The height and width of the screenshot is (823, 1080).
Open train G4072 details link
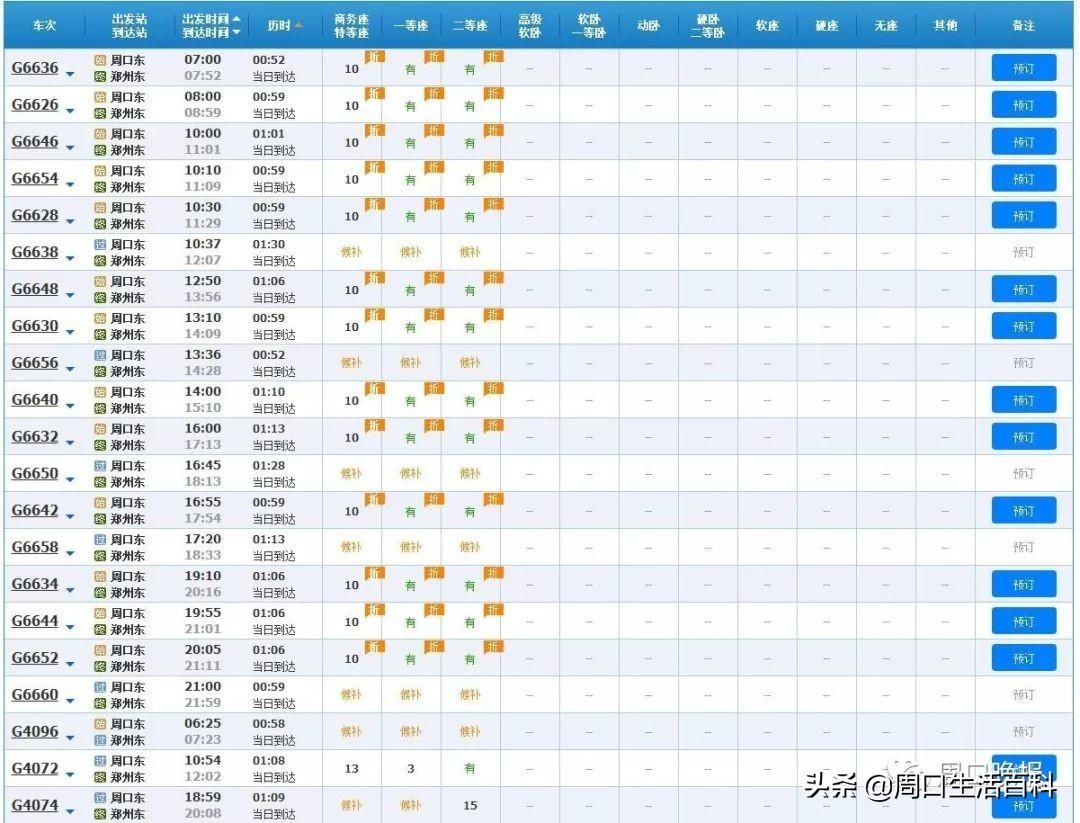click(34, 768)
